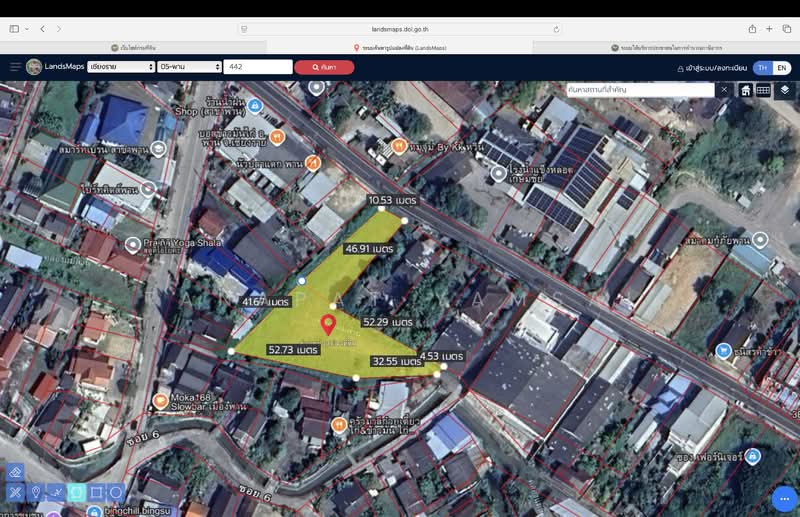Open the district dropdown showing 05-พาน
Image resolution: width=800 pixels, height=517 pixels.
189,67
